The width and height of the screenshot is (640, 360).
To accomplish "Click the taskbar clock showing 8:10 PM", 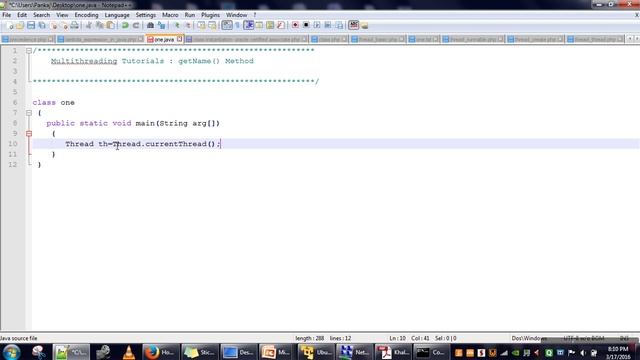I will (618, 353).
